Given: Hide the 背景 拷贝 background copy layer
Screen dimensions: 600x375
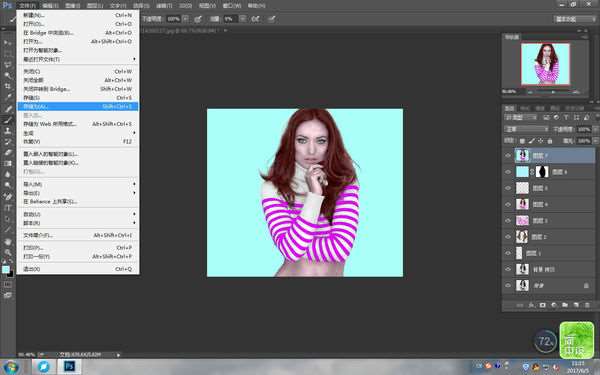Looking at the screenshot, I should click(x=508, y=269).
